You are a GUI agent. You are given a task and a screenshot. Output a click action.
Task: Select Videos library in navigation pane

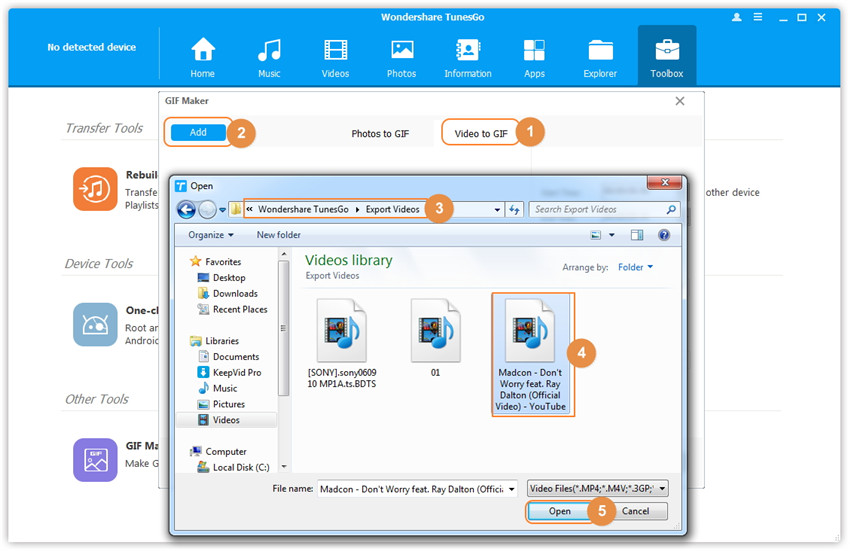(x=226, y=420)
